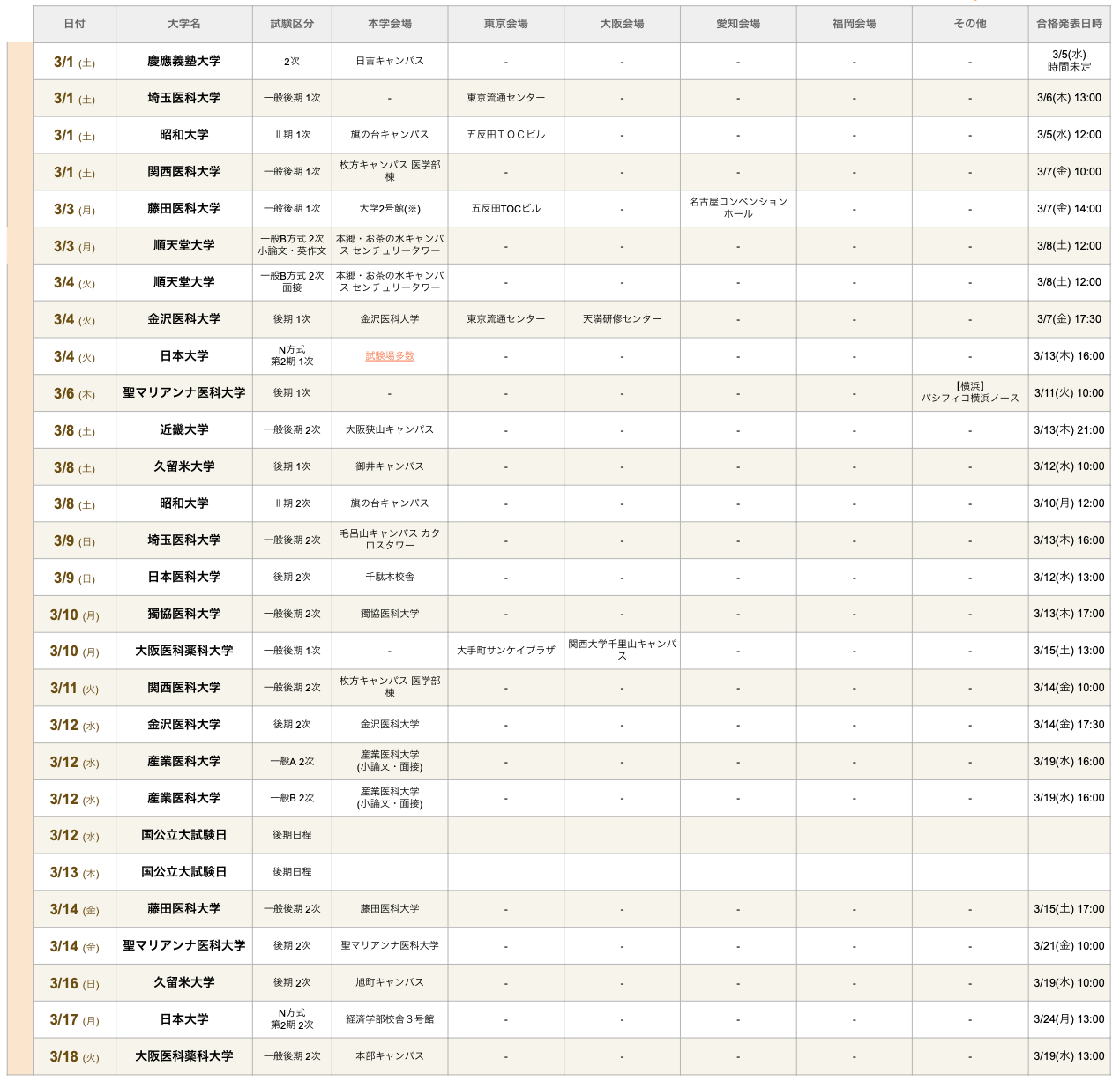Click the 3/19(水) 13:00 announcement time

1069,1056
